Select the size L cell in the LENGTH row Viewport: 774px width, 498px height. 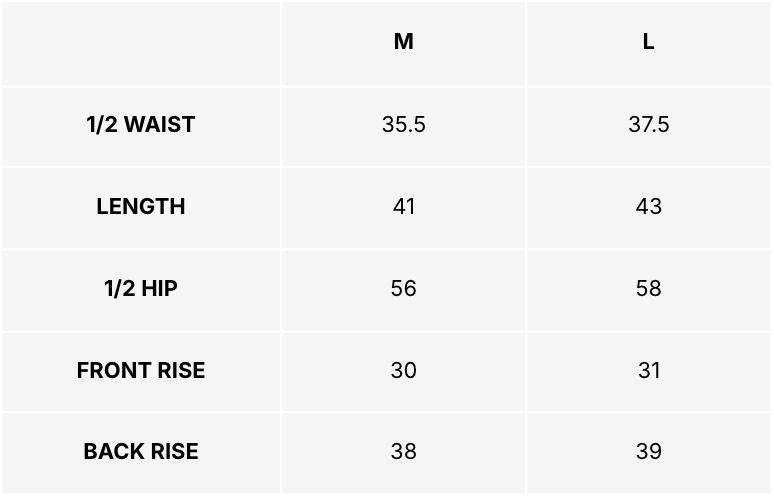(648, 207)
